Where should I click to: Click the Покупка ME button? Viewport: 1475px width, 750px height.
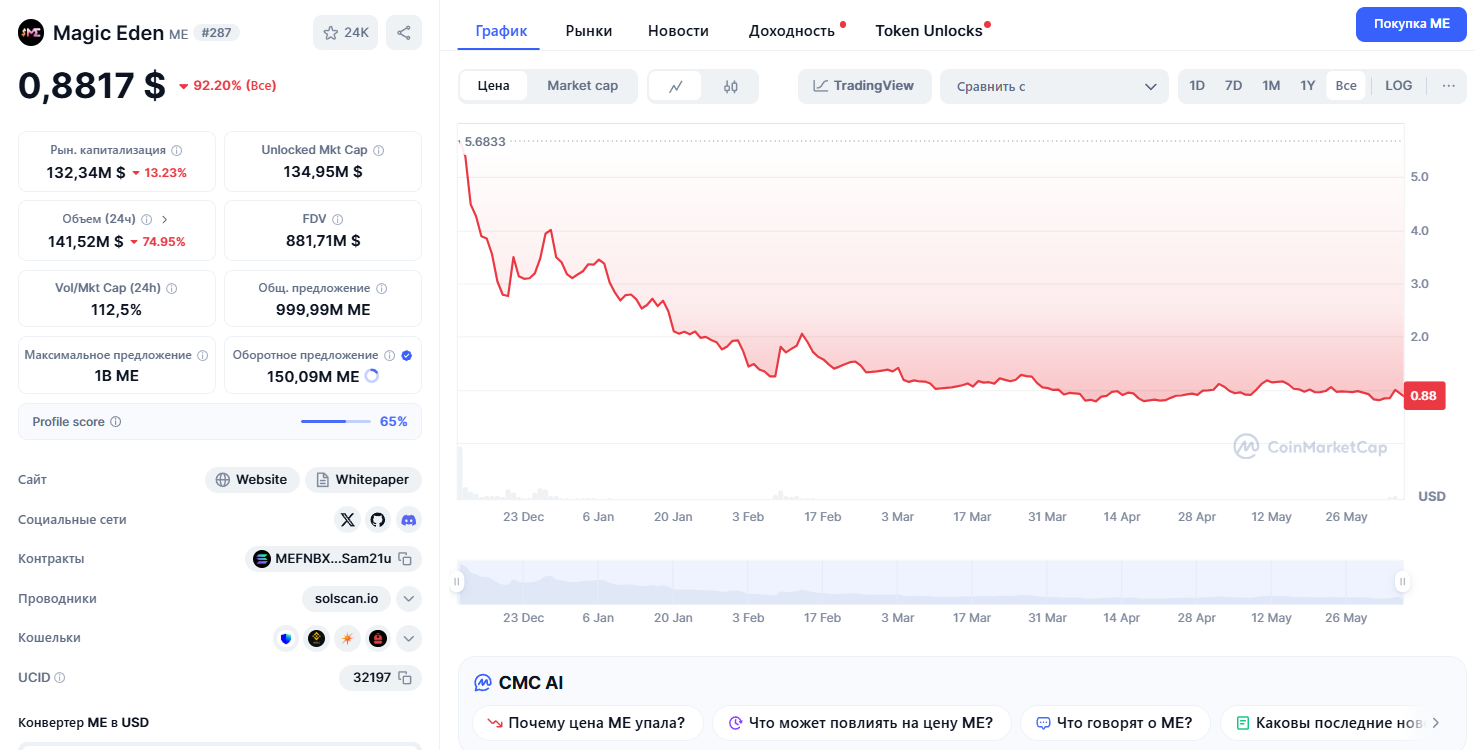1411,24
